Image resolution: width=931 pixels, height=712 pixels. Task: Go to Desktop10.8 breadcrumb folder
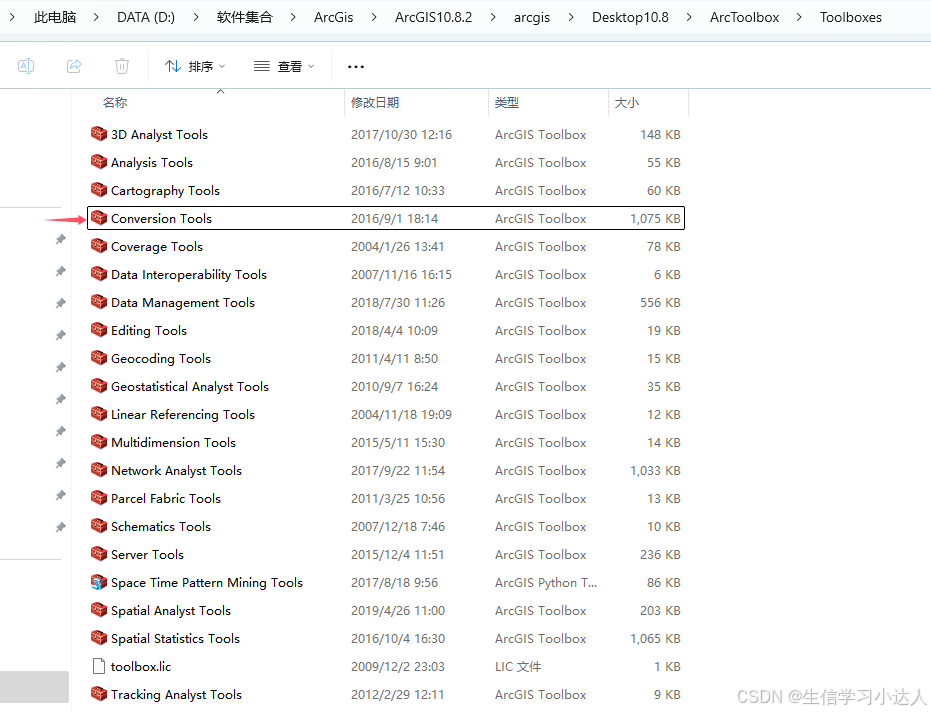pyautogui.click(x=631, y=17)
